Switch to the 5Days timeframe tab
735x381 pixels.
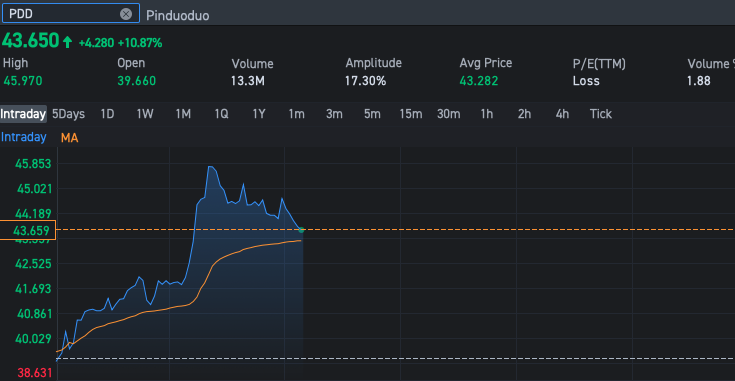pyautogui.click(x=68, y=114)
